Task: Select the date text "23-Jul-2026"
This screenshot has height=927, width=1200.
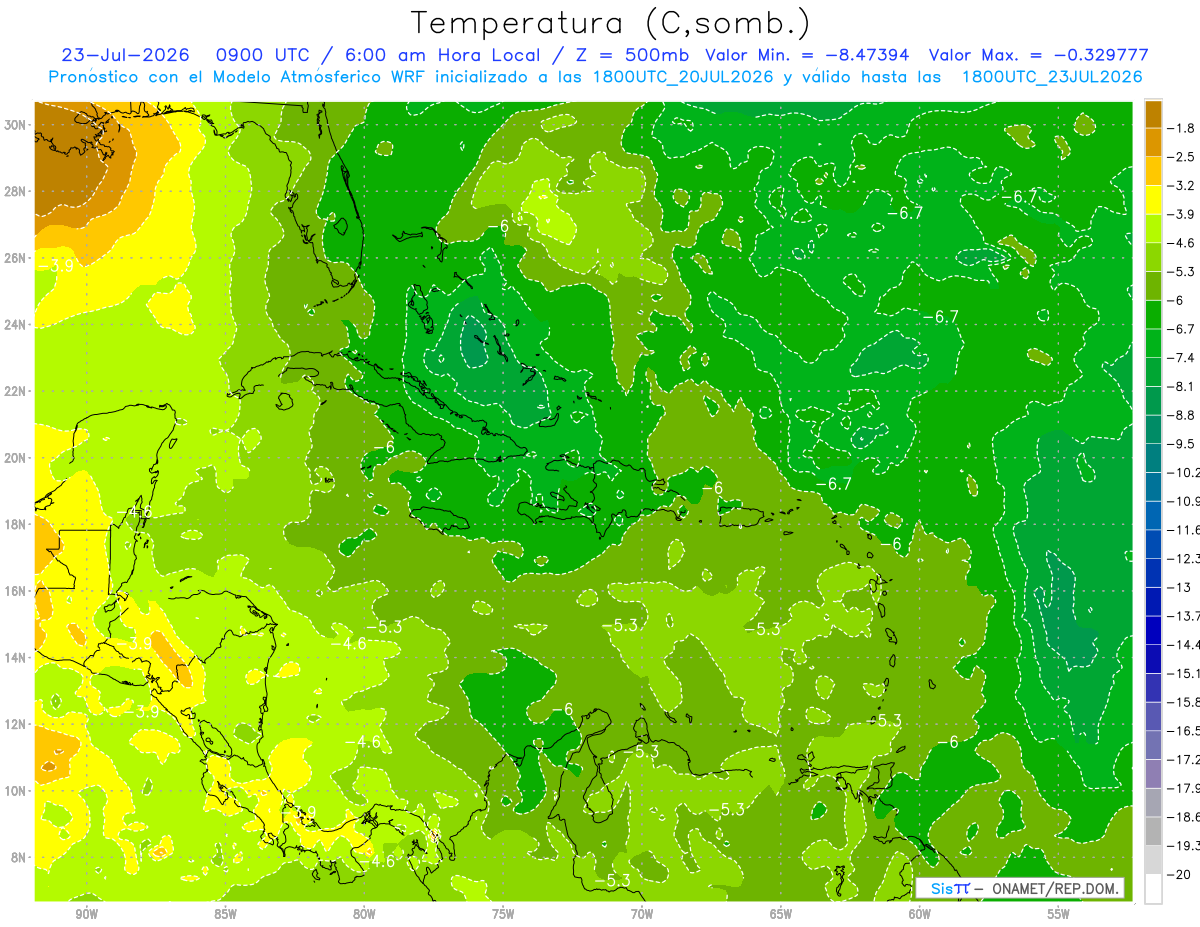Action: (x=126, y=55)
